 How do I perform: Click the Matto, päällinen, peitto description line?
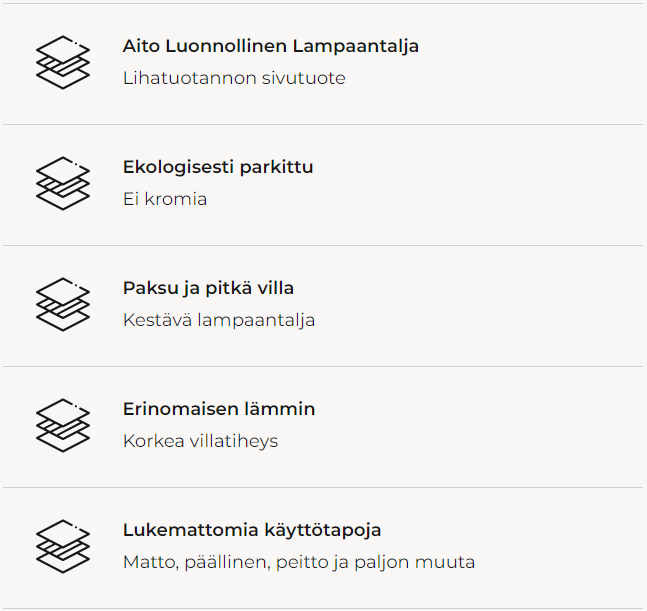tap(298, 562)
